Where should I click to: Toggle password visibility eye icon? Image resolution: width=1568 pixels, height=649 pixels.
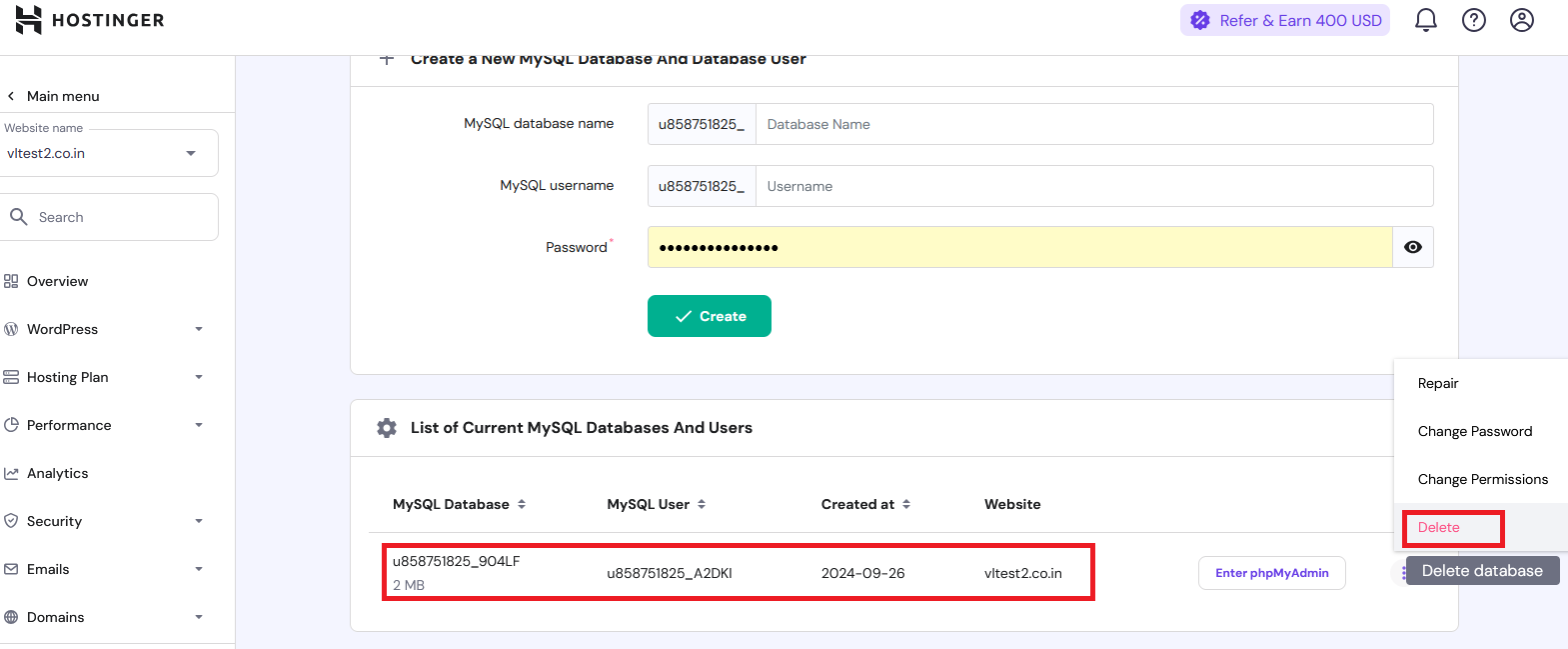click(x=1413, y=247)
